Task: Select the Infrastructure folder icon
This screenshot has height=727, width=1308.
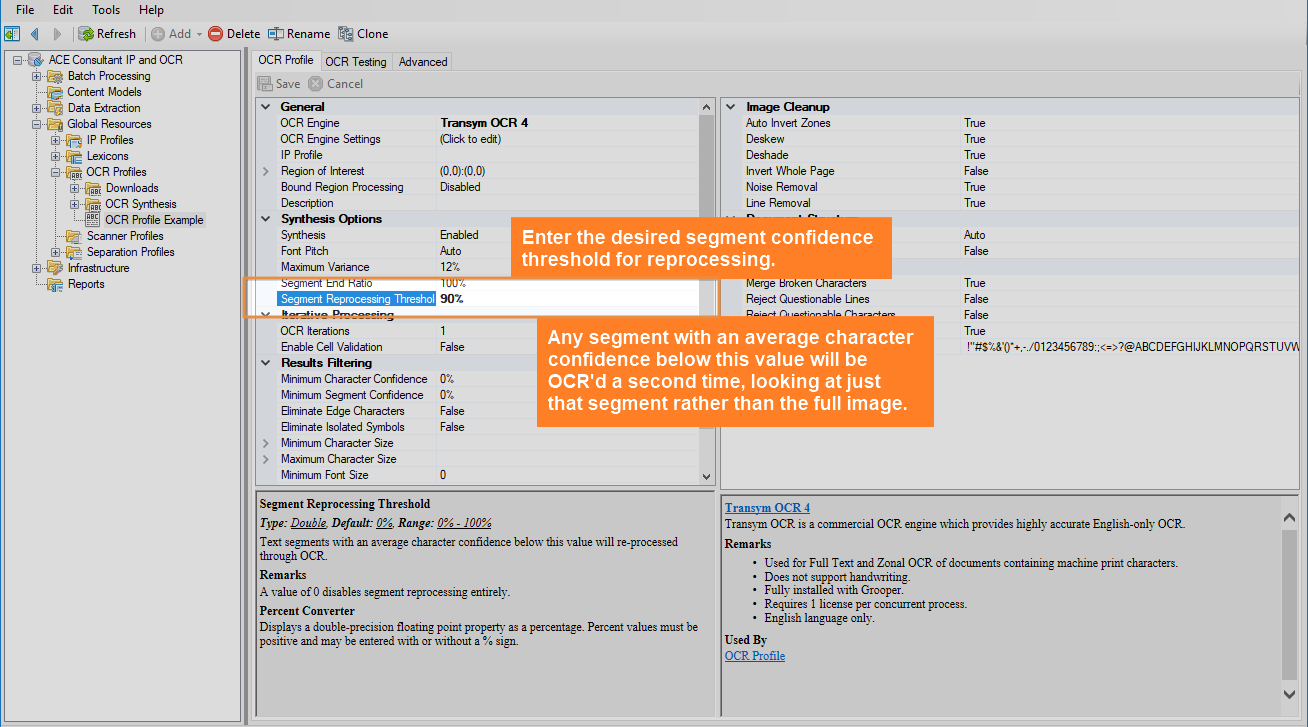Action: point(55,268)
